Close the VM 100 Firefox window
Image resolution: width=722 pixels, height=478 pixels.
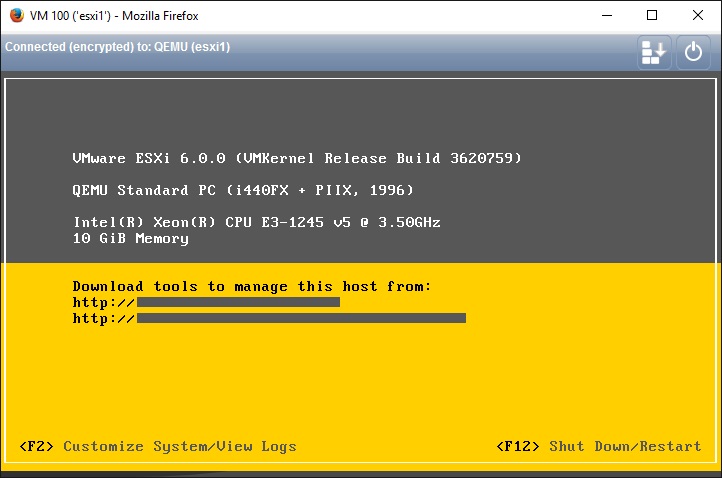tap(697, 16)
